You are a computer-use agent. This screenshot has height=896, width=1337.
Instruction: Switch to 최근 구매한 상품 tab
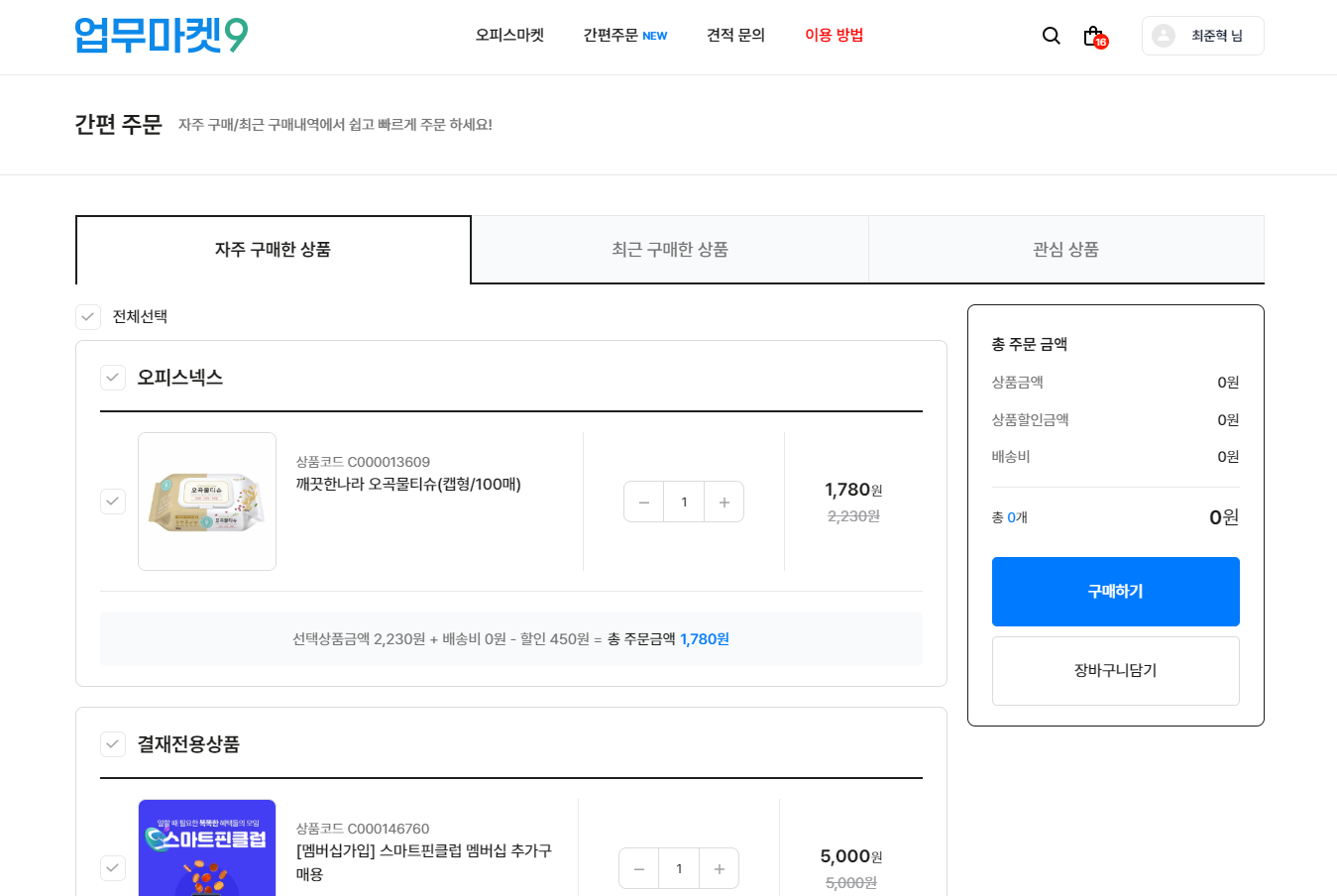click(670, 250)
